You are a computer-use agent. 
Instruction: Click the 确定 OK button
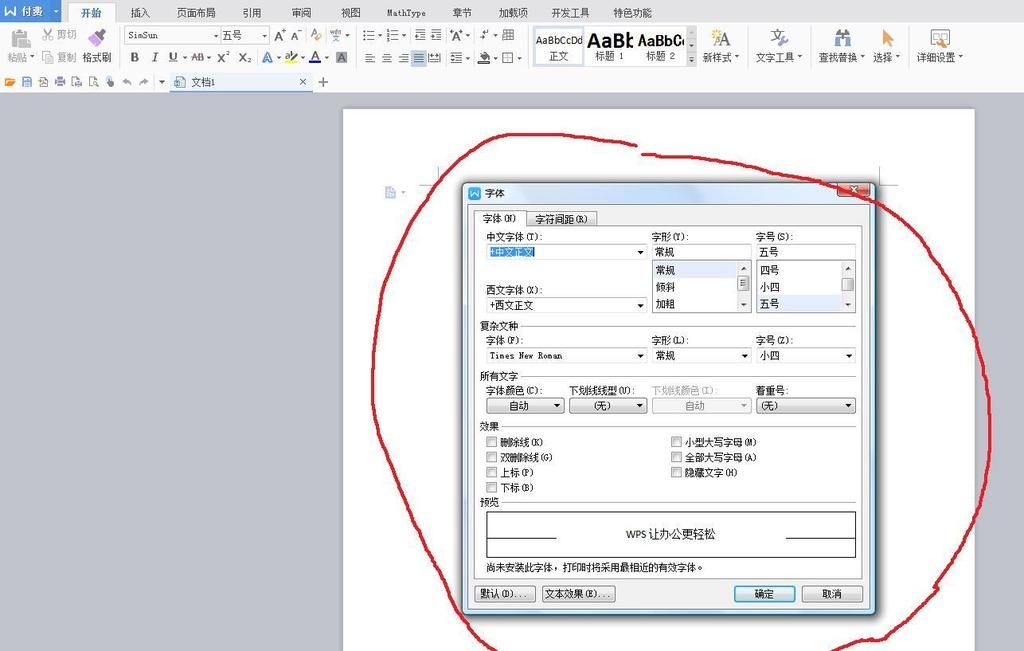[764, 594]
